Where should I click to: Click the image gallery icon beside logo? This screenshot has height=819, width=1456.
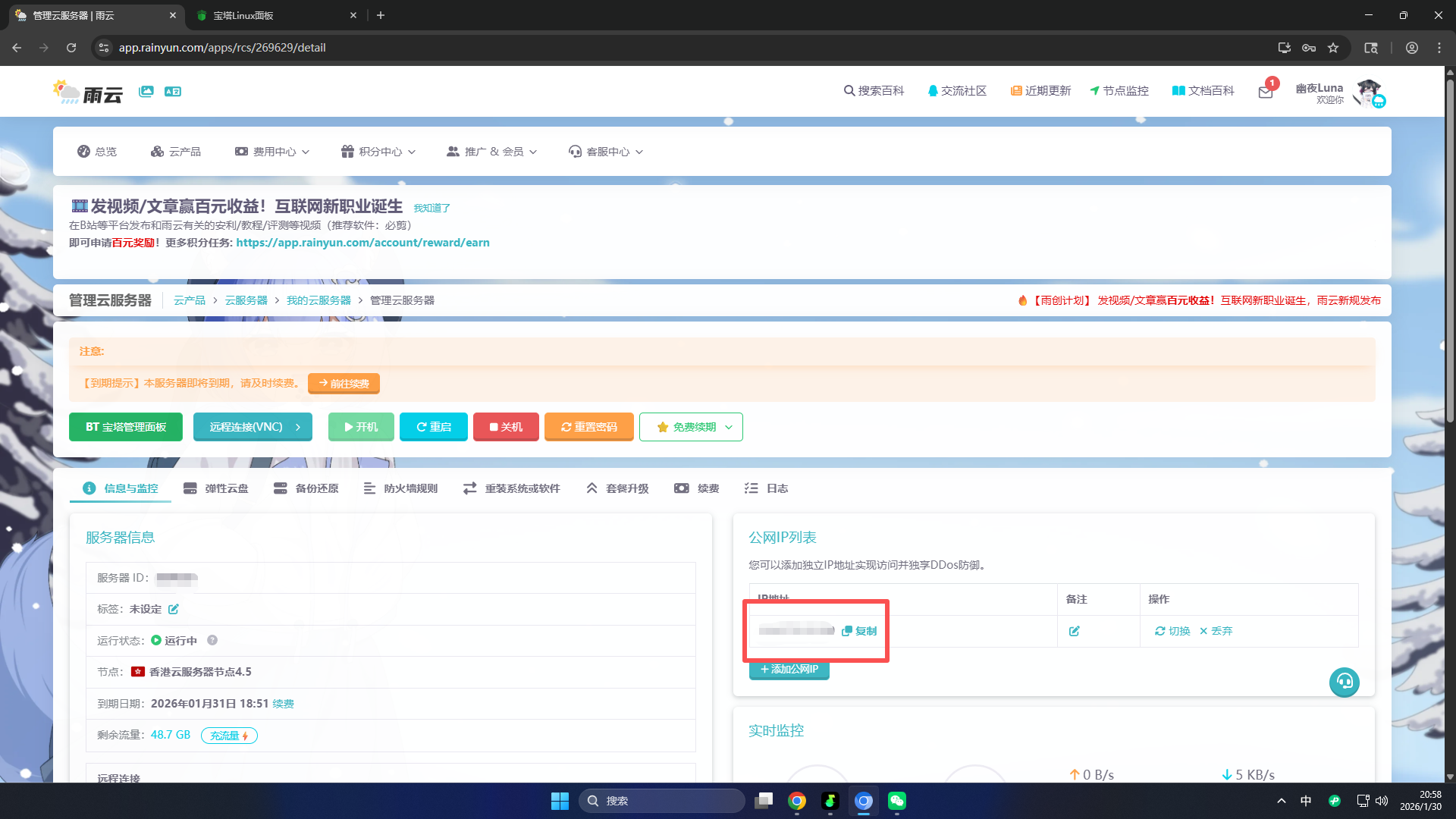(146, 91)
